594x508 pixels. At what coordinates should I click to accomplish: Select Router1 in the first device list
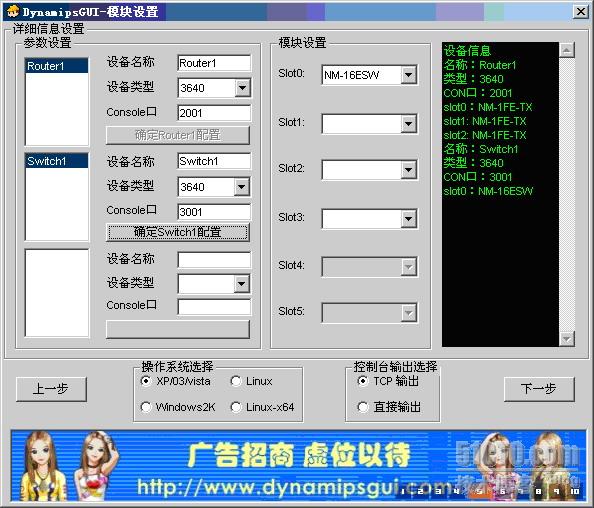coord(57,66)
